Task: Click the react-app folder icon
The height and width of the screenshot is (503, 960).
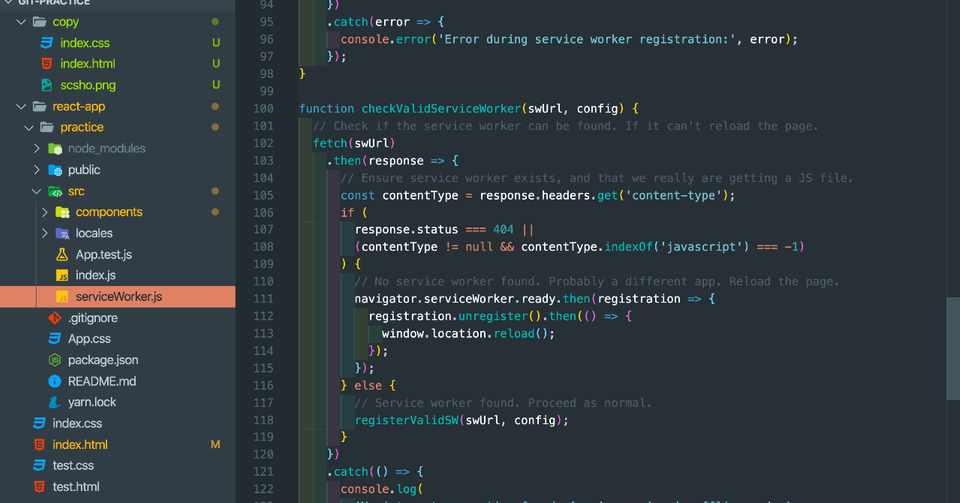Action: (40, 106)
